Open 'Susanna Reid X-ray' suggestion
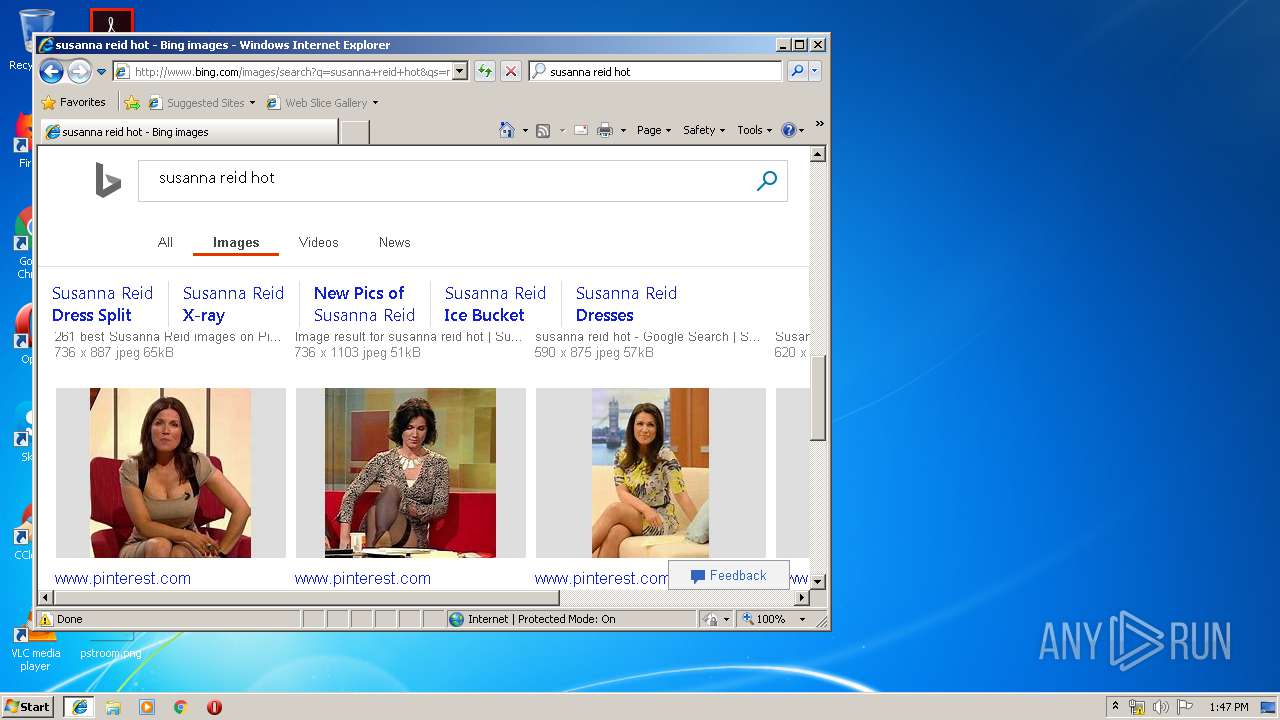Viewport: 1280px width, 720px height. point(233,304)
